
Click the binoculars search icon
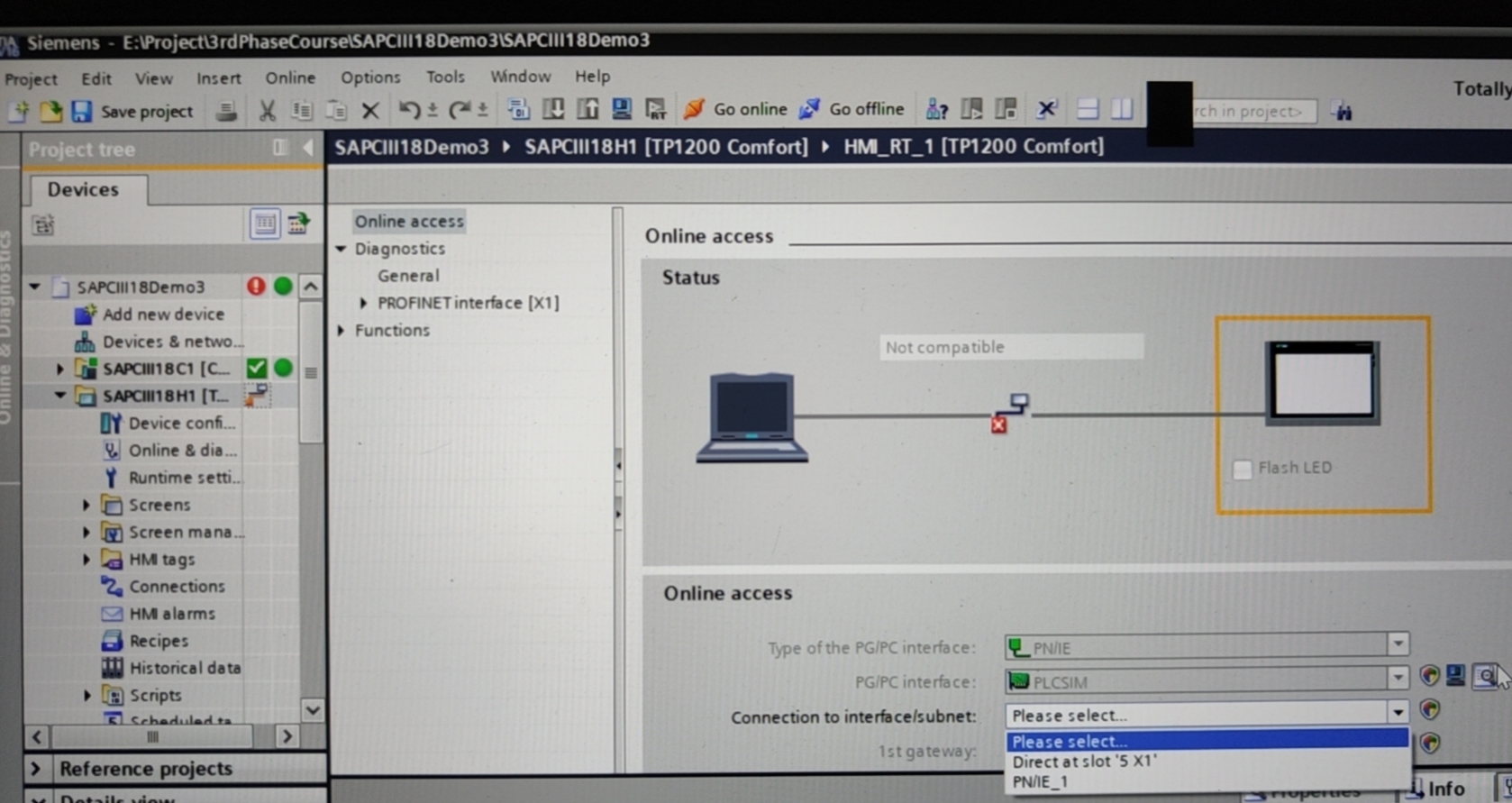1342,112
